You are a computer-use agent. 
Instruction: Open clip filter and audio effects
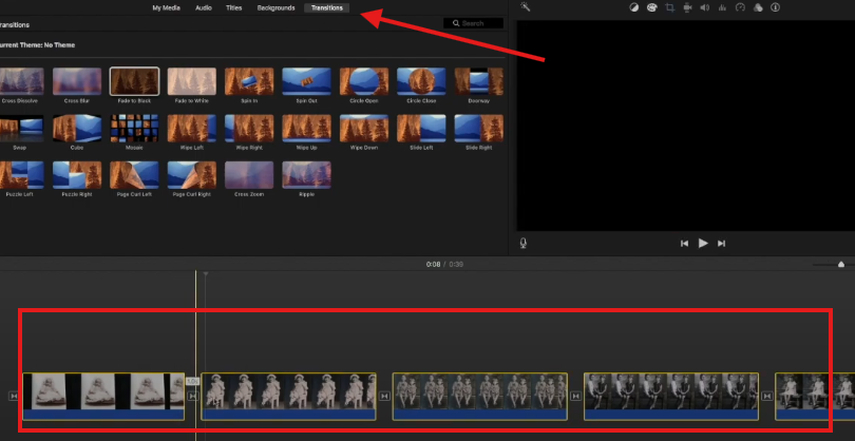757,8
